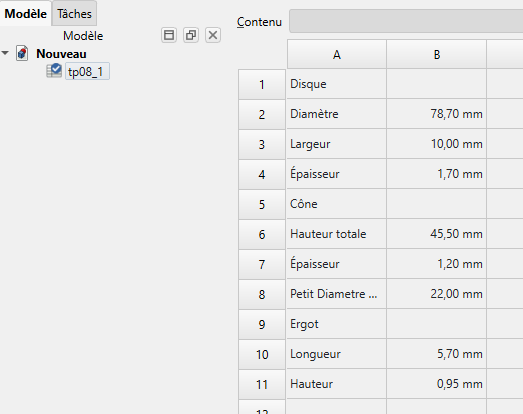Select the Modèle tab
Image resolution: width=523 pixels, height=414 pixels.
tap(26, 14)
